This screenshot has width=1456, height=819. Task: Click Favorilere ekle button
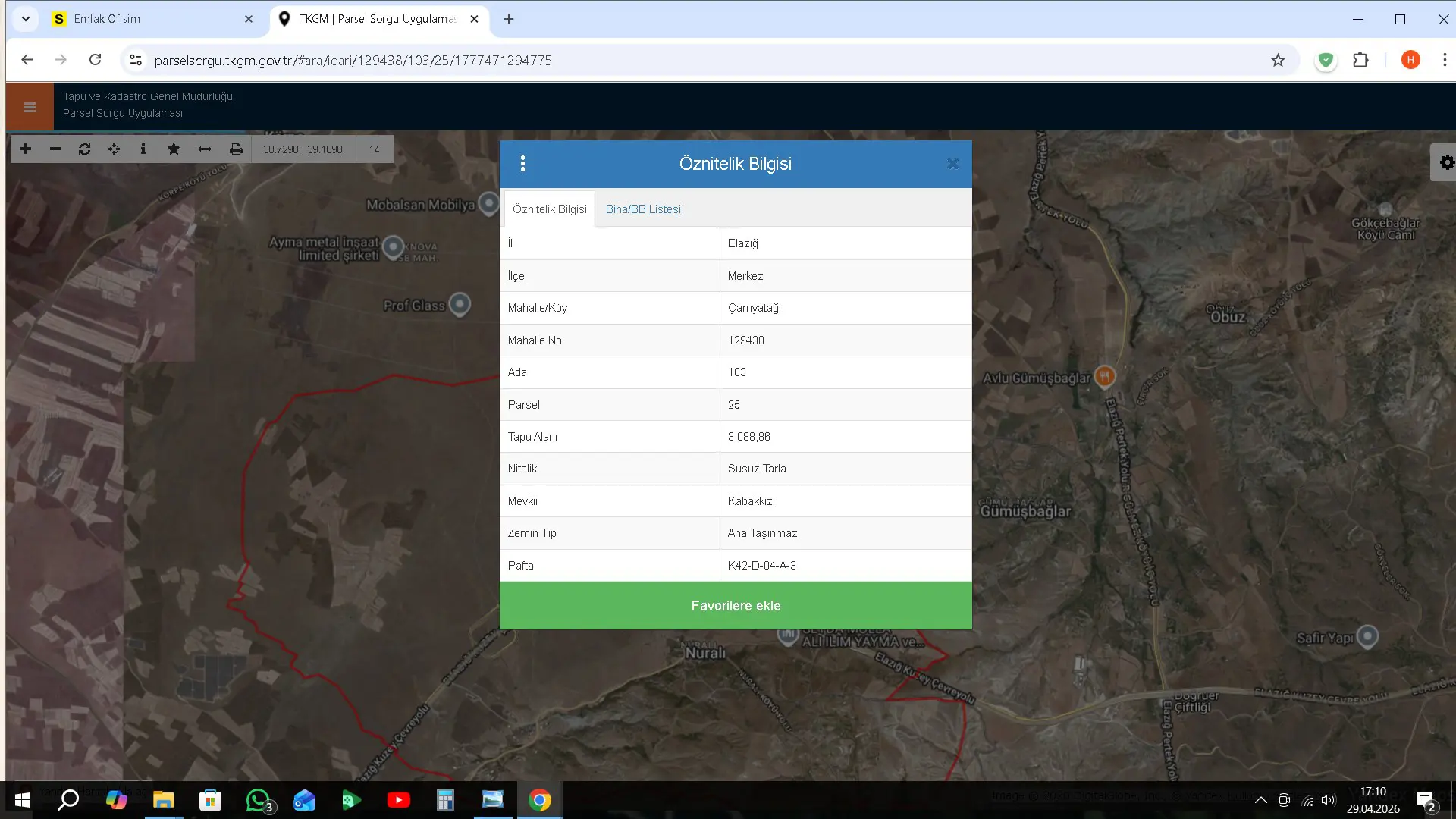pyautogui.click(x=736, y=606)
